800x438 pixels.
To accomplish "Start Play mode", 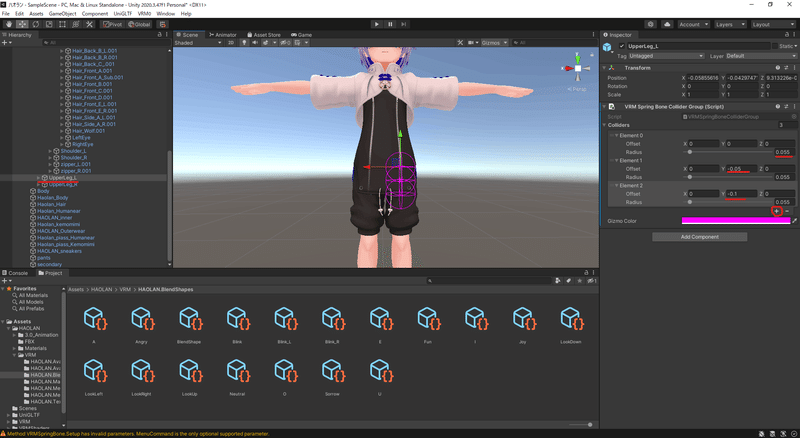I will click(377, 24).
